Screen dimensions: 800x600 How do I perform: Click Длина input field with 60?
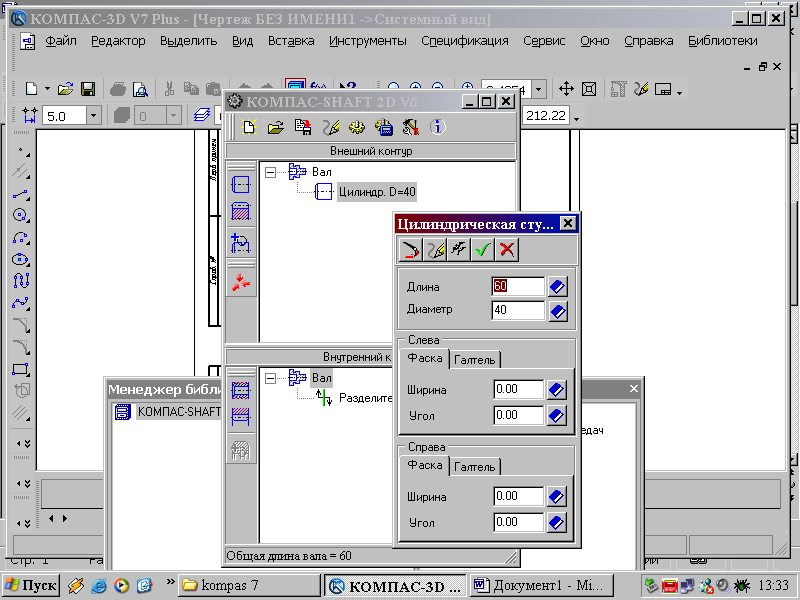coord(518,286)
